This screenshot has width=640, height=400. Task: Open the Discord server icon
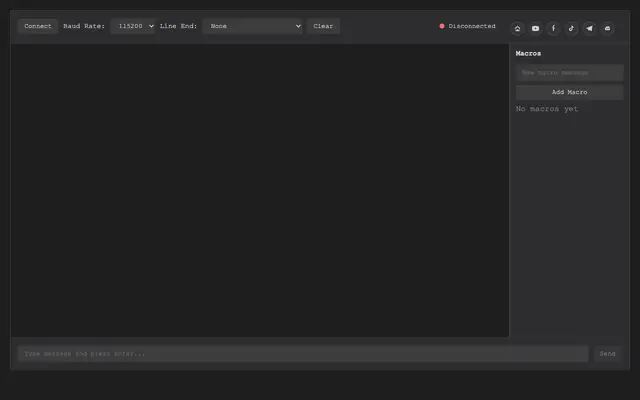coord(607,29)
